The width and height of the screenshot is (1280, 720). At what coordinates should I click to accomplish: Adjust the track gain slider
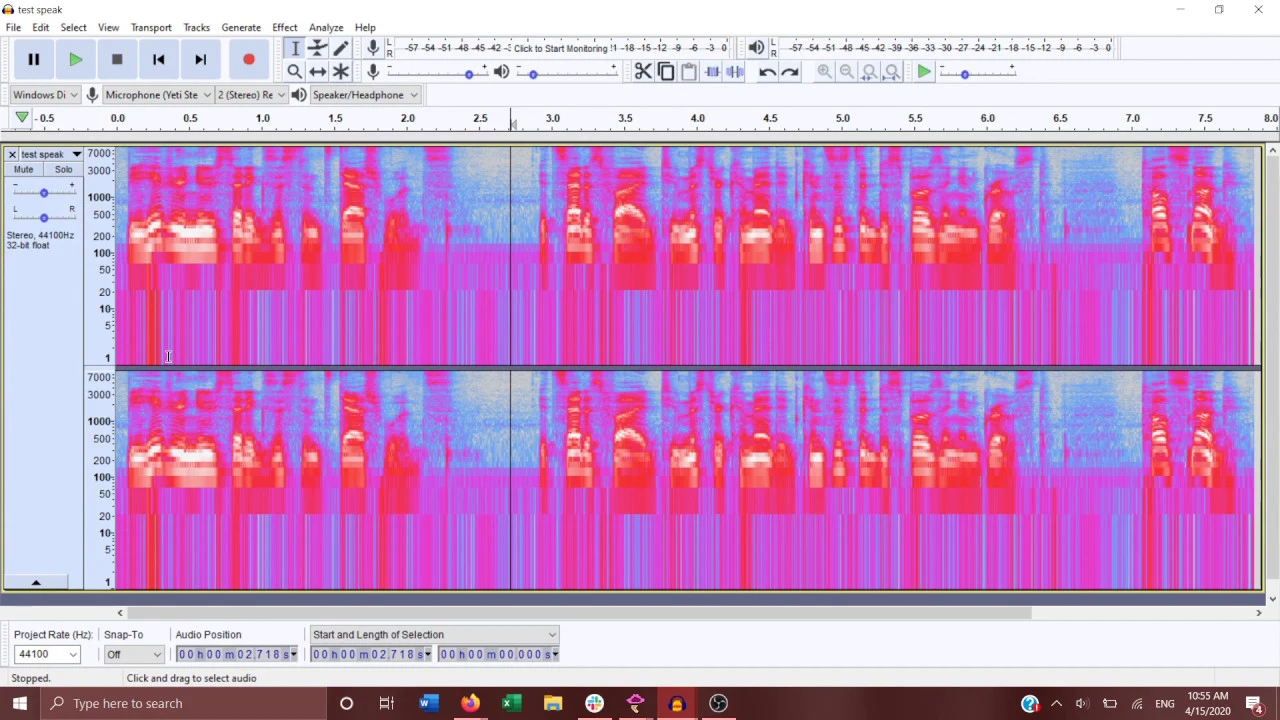[43, 192]
